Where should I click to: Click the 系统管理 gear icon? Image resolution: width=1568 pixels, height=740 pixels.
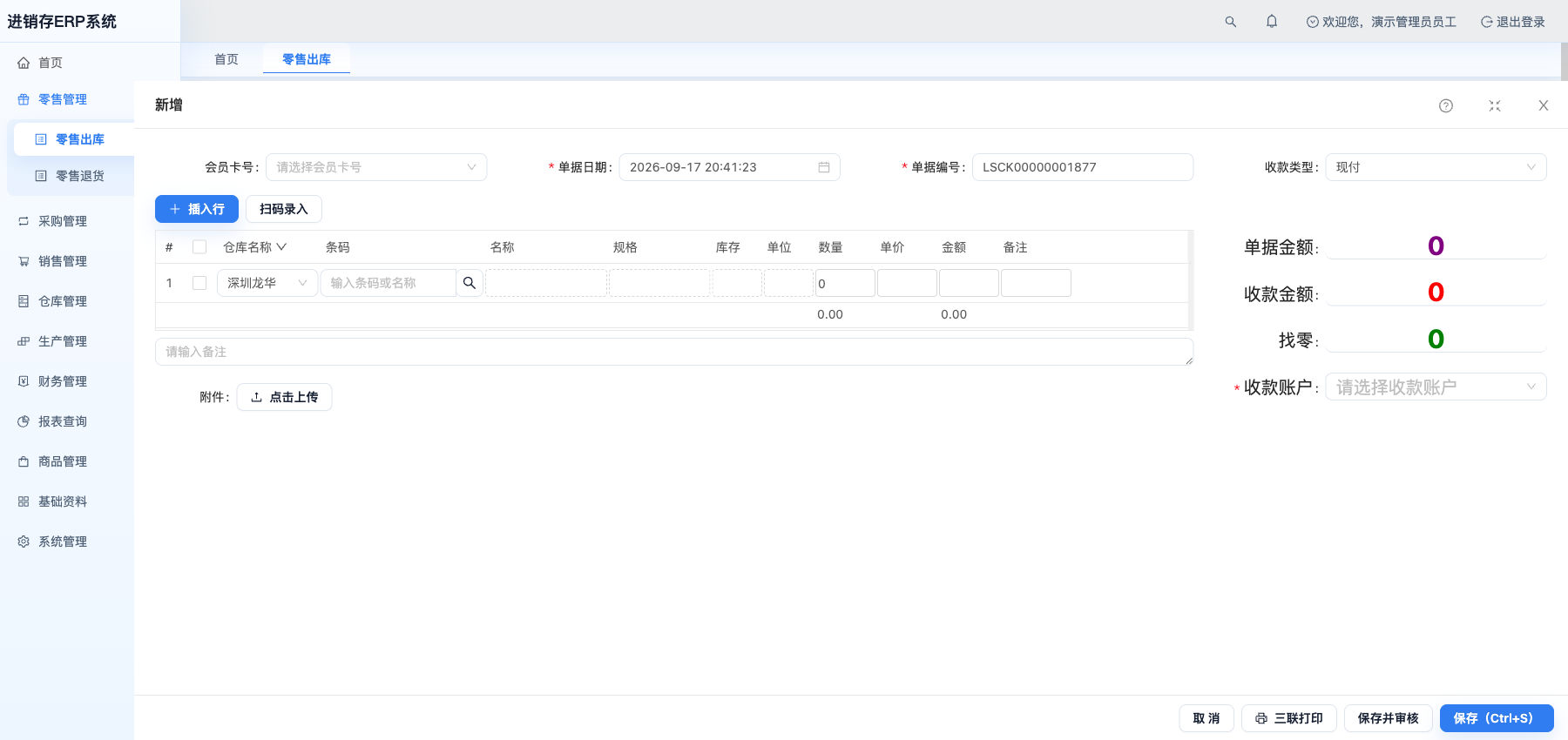point(24,542)
